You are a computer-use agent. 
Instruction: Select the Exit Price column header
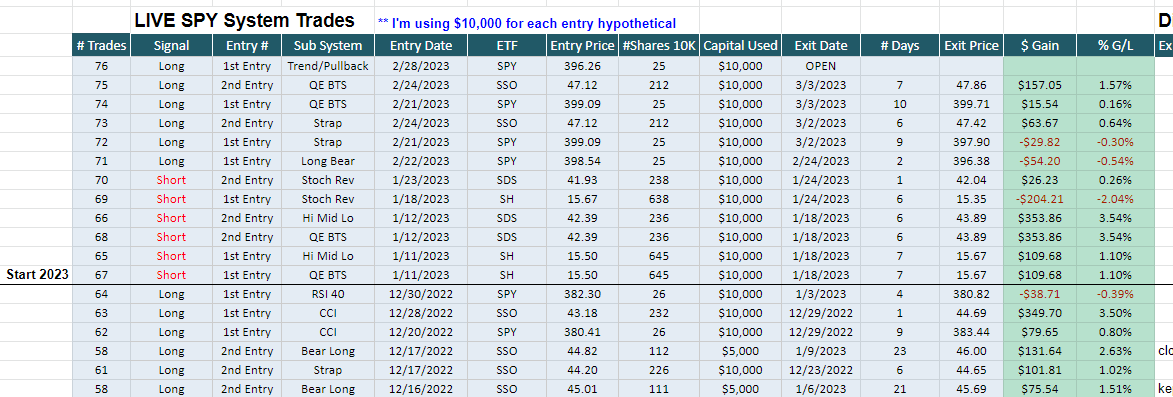coord(971,46)
